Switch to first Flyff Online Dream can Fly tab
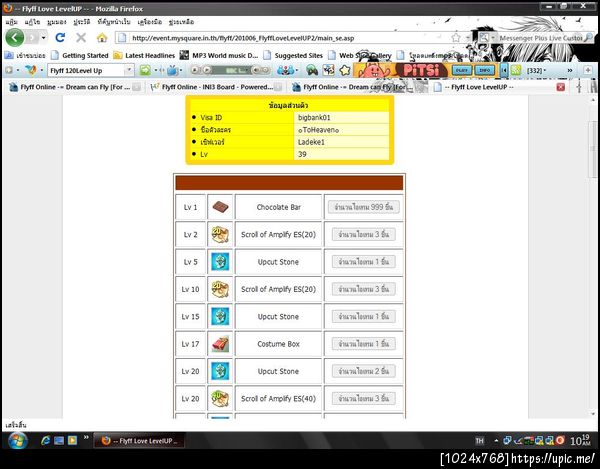This screenshot has height=469, width=600. tap(74, 87)
